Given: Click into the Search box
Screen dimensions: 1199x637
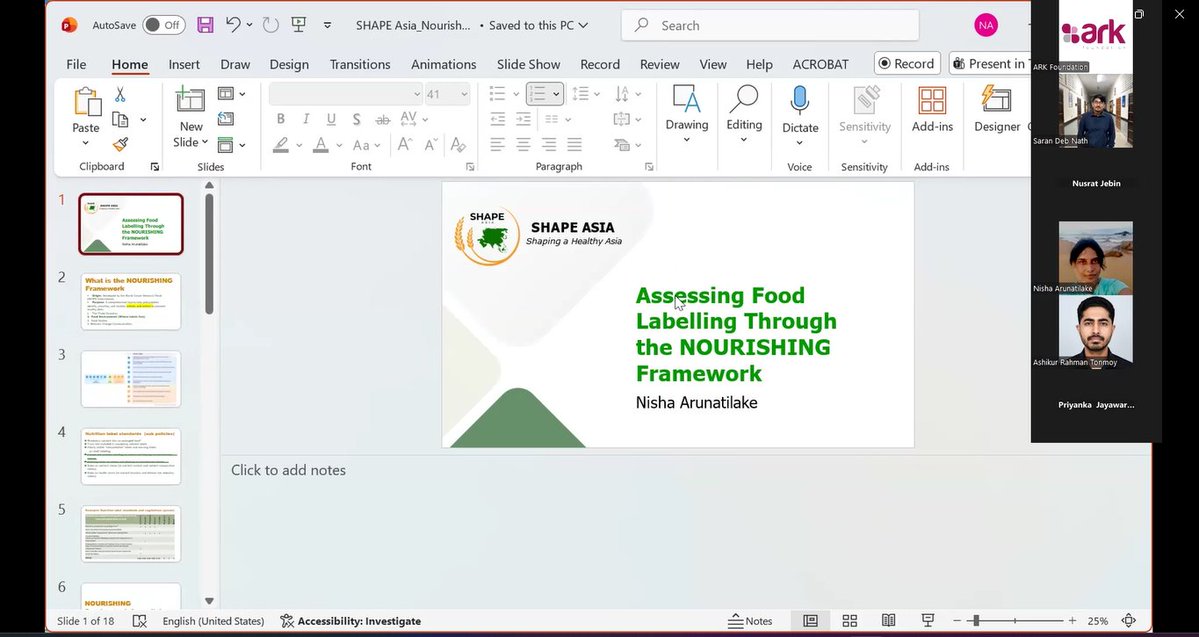Looking at the screenshot, I should [x=771, y=25].
